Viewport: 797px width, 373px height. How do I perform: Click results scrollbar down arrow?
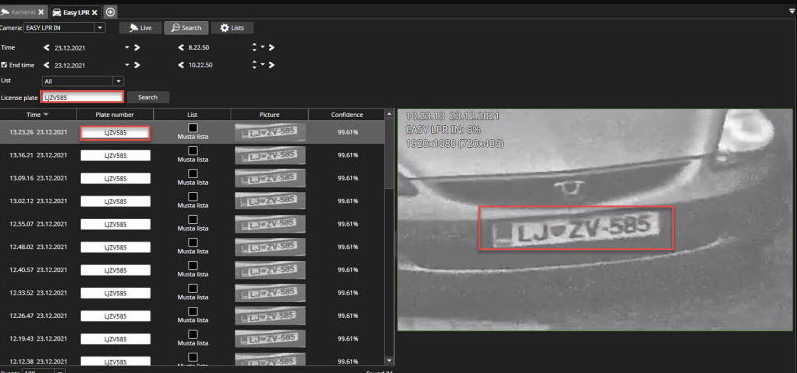[390, 360]
